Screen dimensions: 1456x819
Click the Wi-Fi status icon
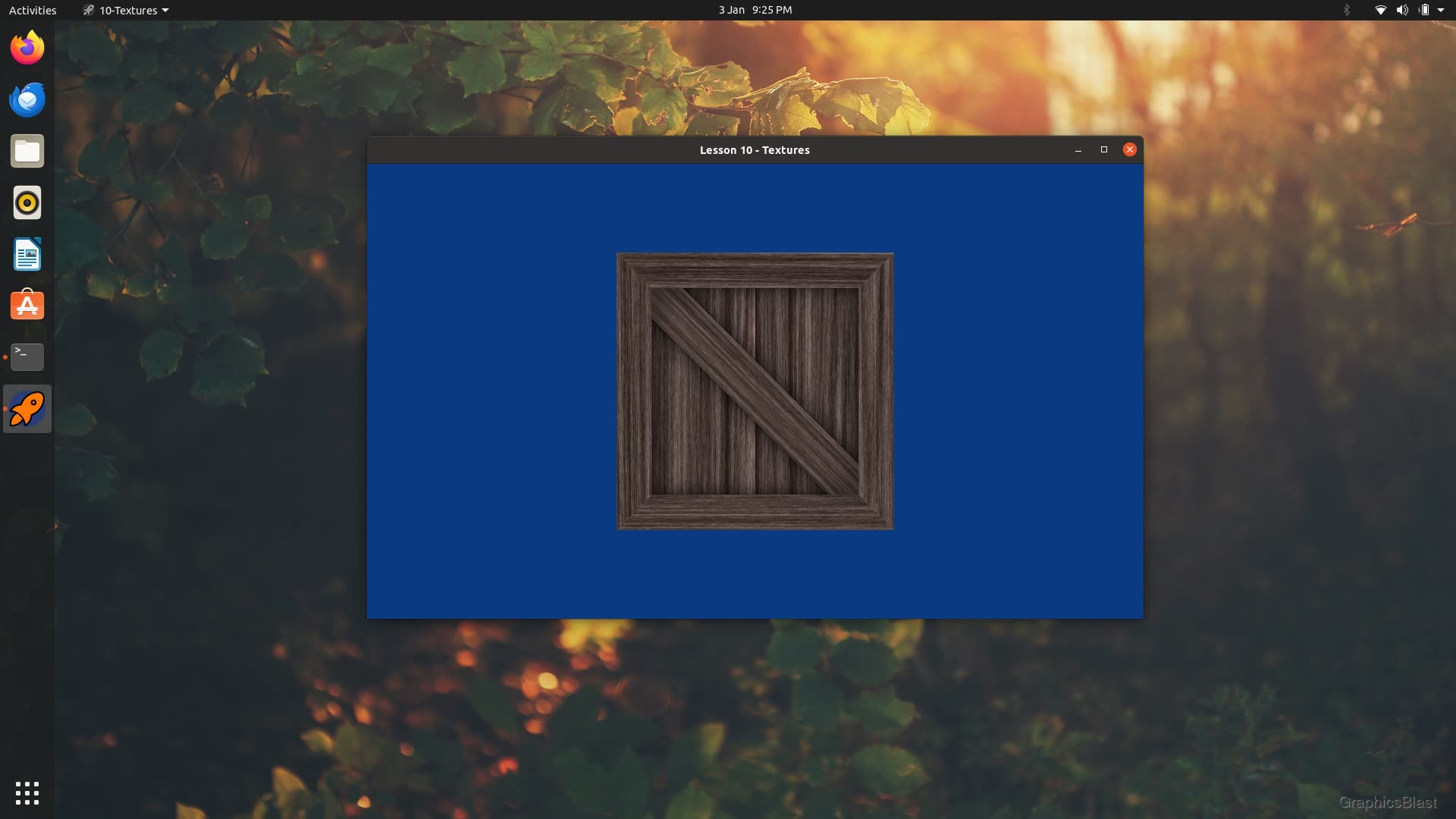pyautogui.click(x=1381, y=10)
